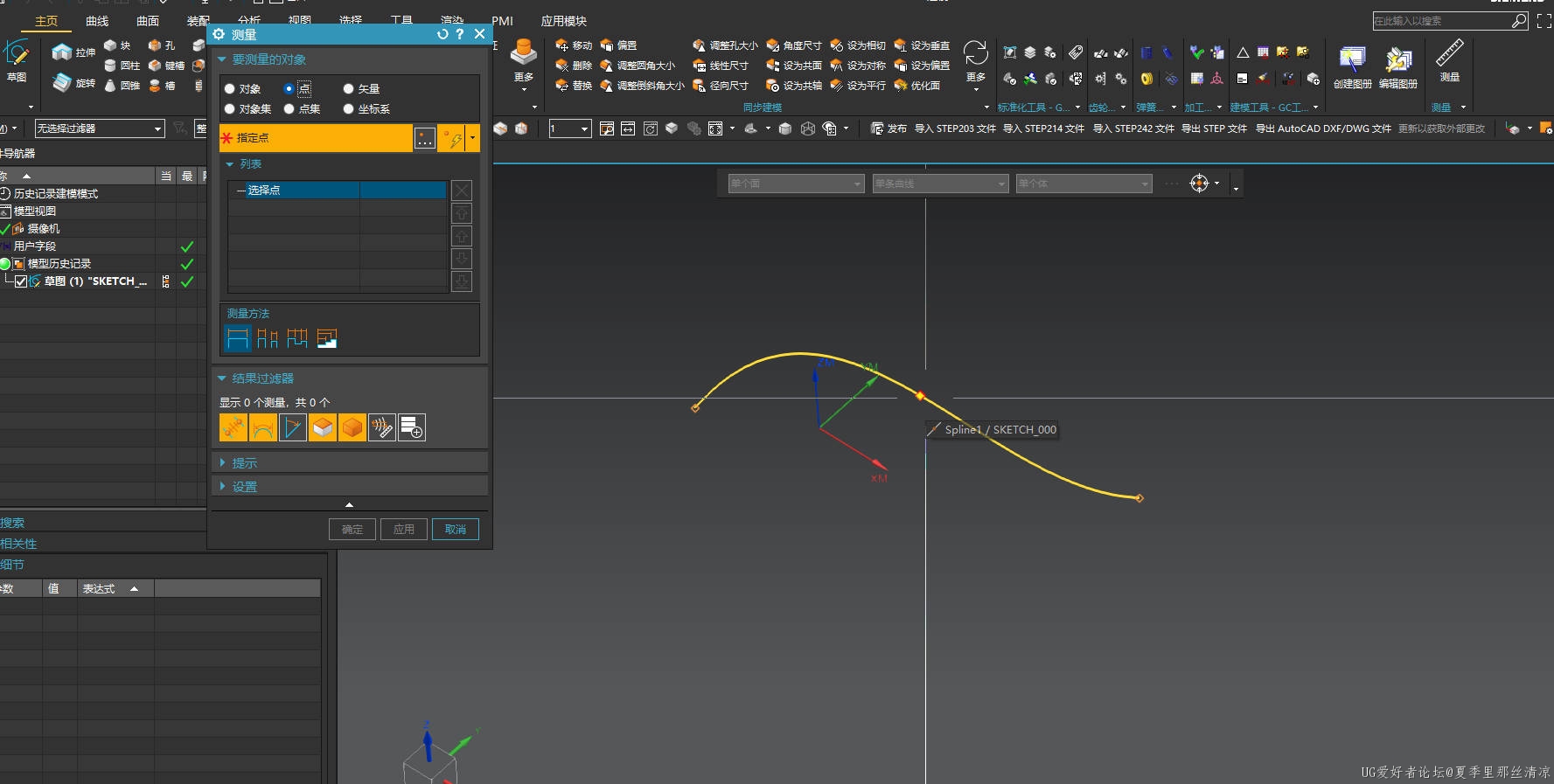Select the 选择点 list row
Screen dimensions: 1554x784
point(338,190)
